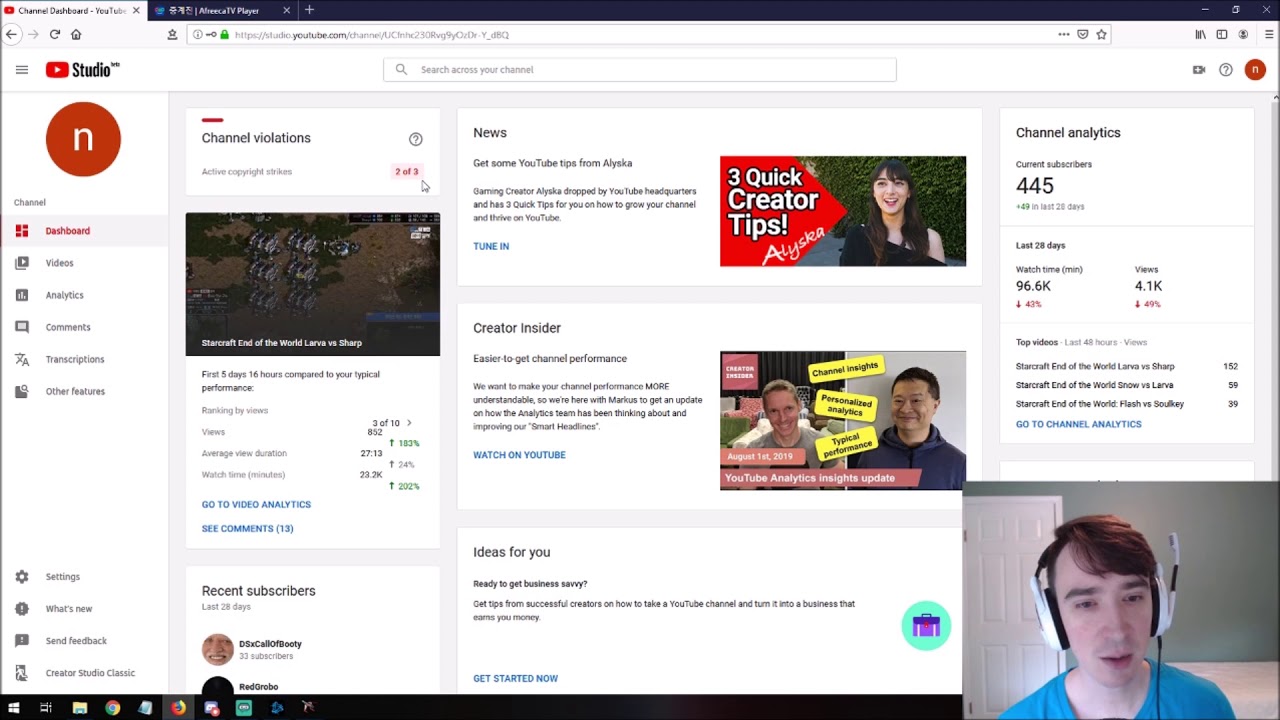Click SEE COMMENTS (13) link
This screenshot has height=720, width=1280.
point(247,529)
